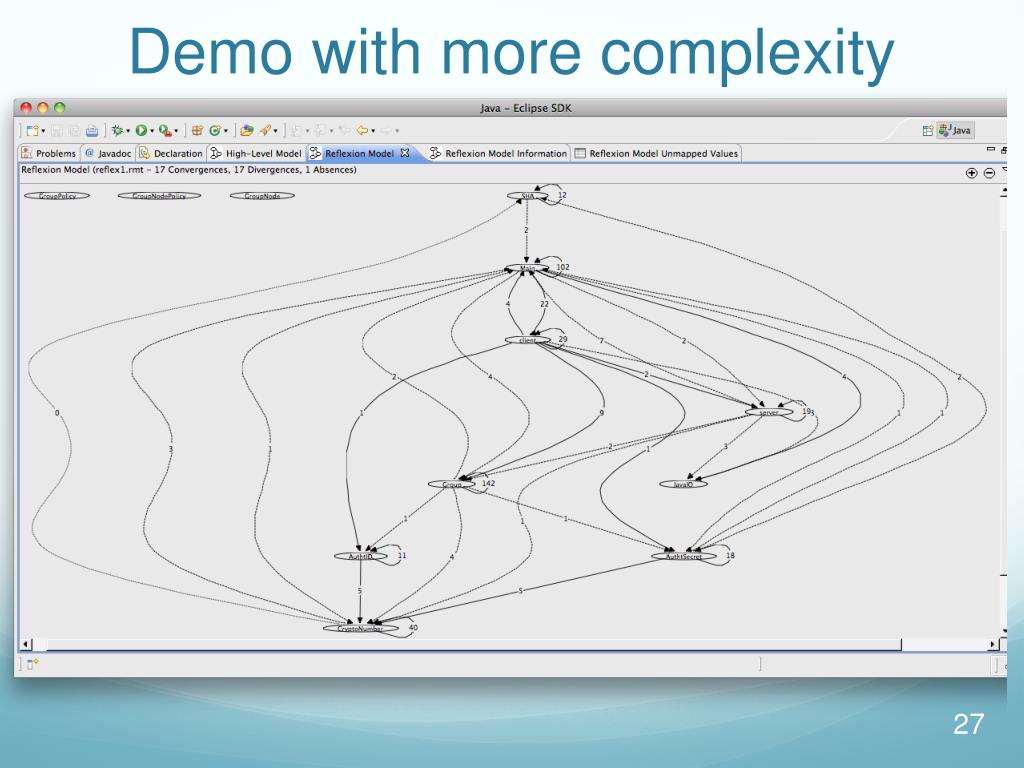Image resolution: width=1024 pixels, height=768 pixels.
Task: Click the edge label 40 near CryptoNumber
Action: tap(413, 628)
